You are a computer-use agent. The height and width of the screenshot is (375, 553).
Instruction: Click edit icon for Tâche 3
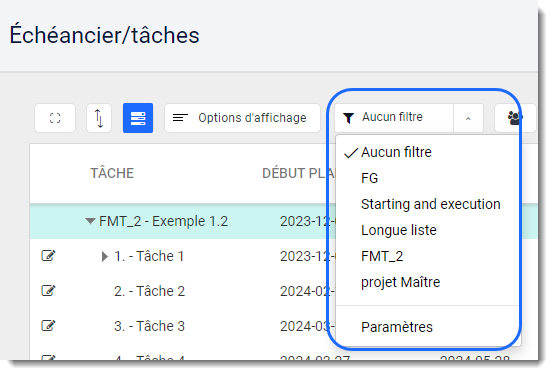click(x=48, y=326)
